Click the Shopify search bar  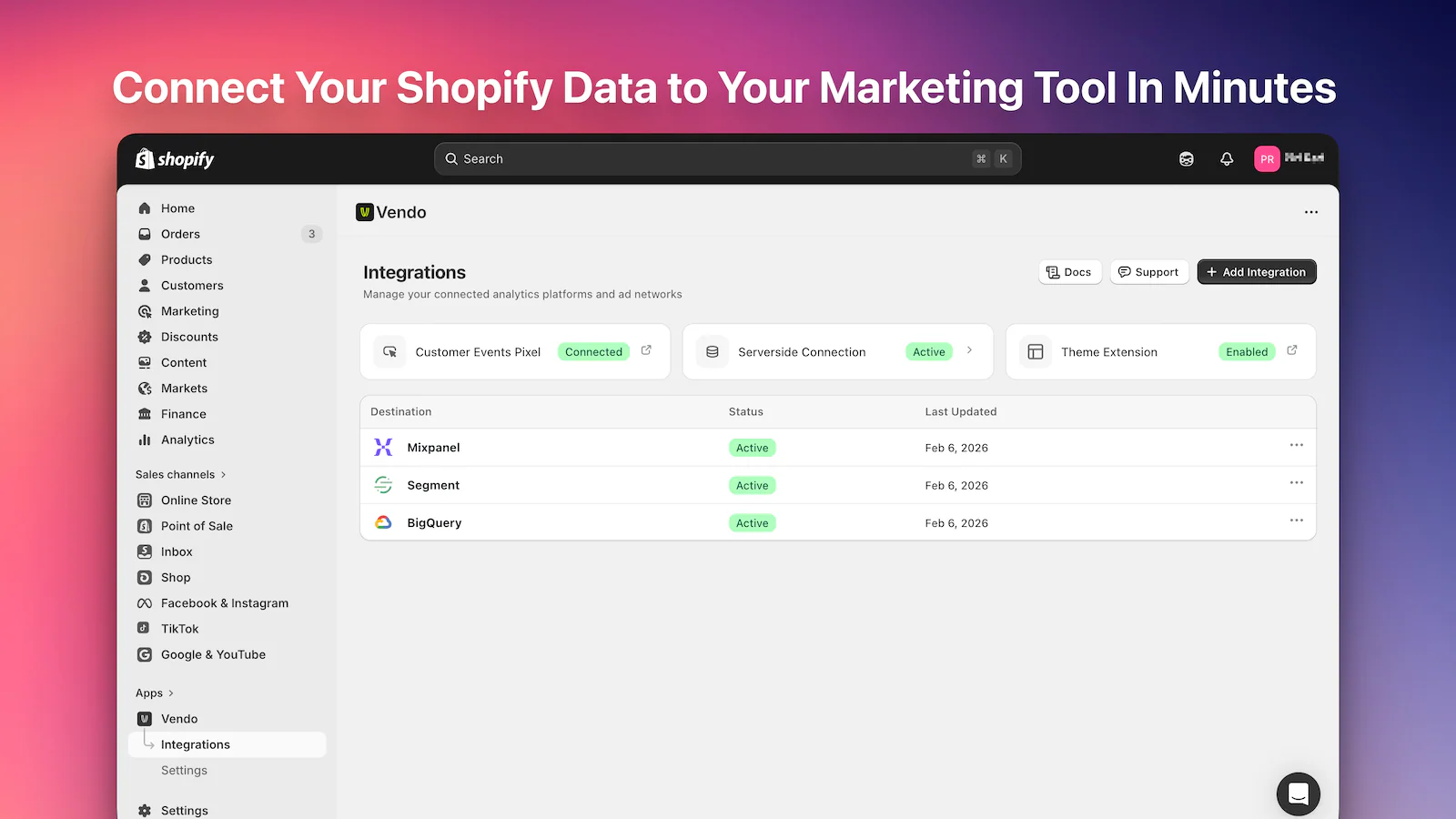click(726, 158)
